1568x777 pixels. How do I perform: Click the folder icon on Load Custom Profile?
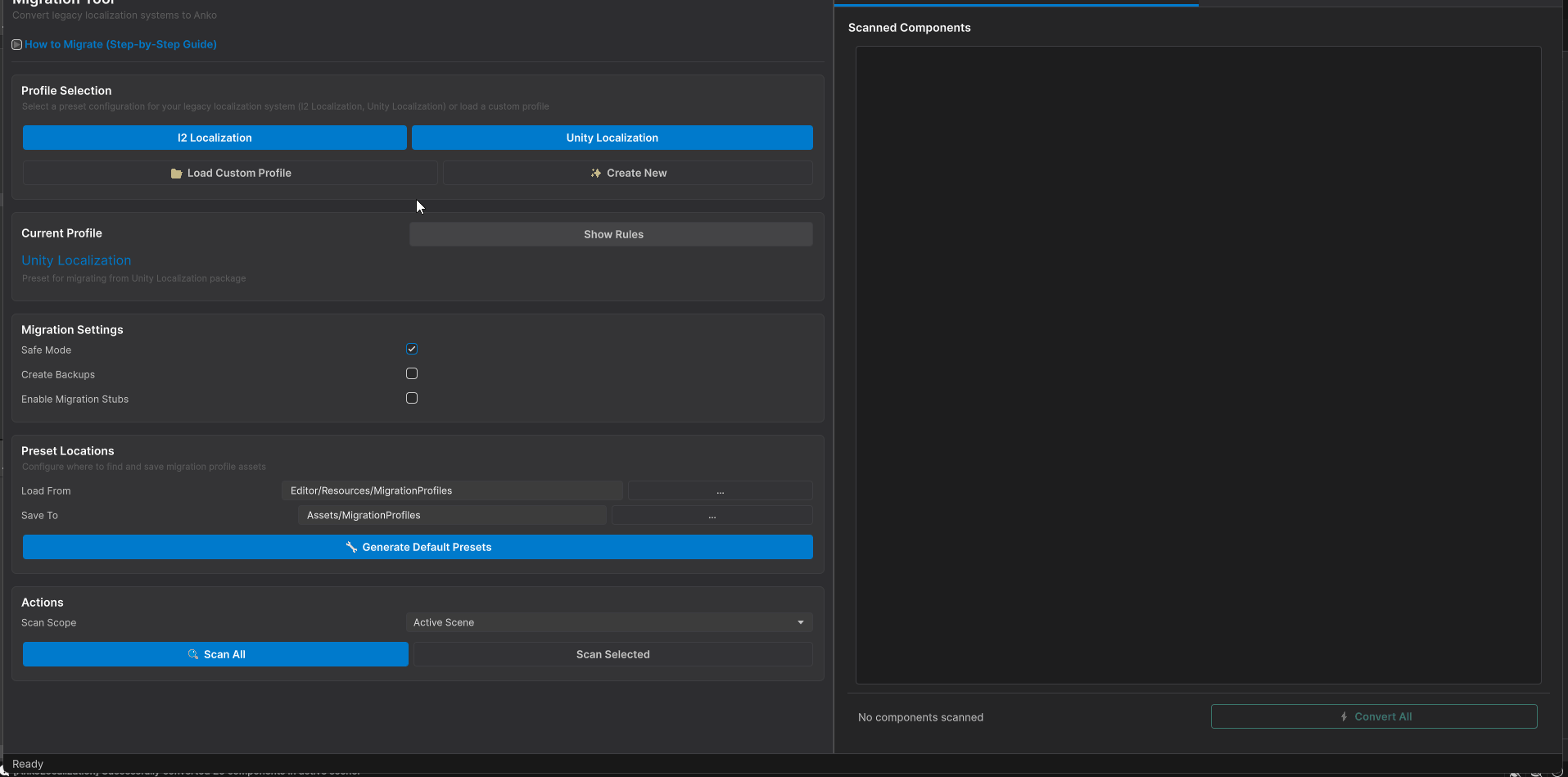click(x=177, y=173)
